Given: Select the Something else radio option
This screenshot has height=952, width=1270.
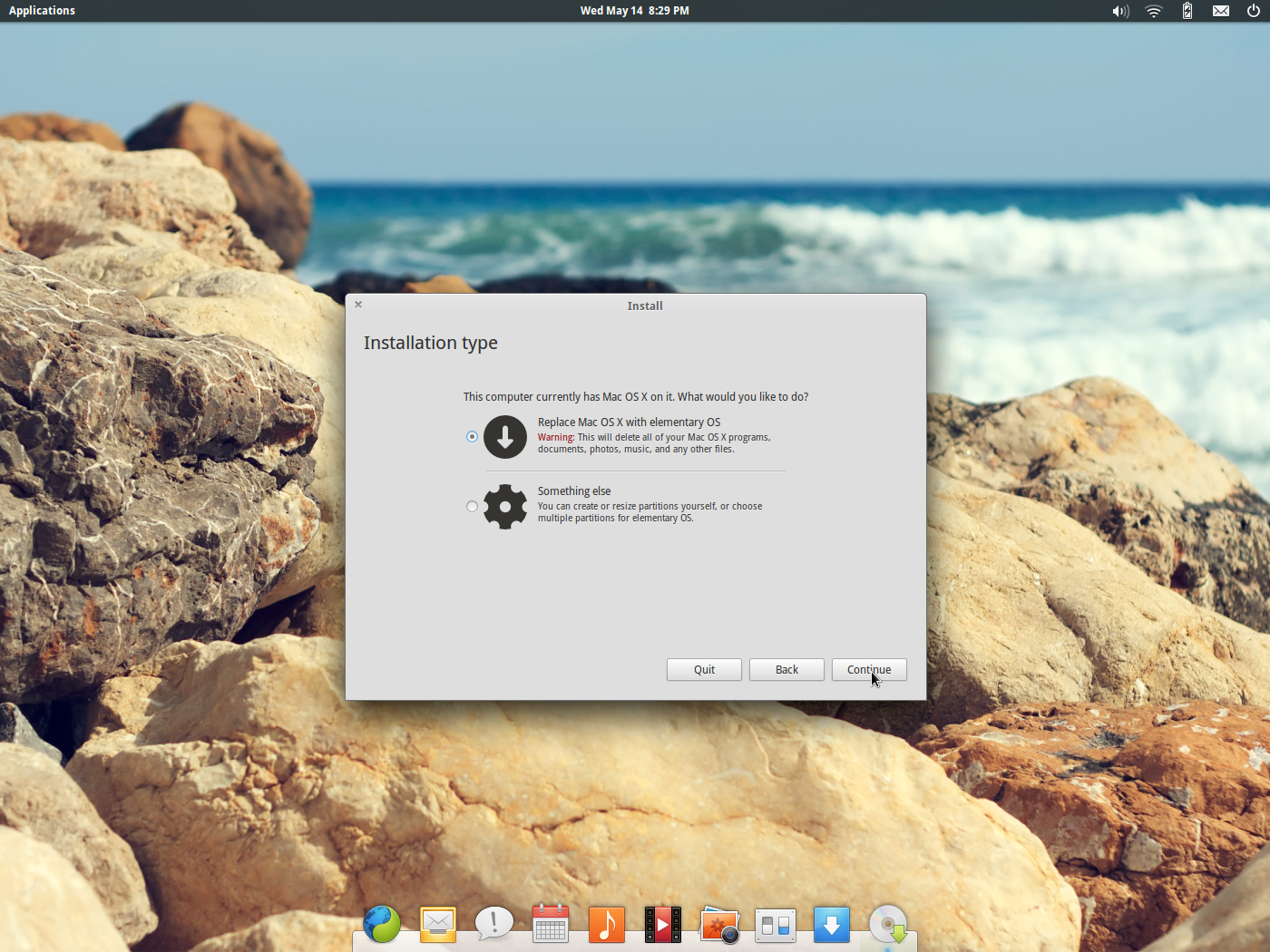Looking at the screenshot, I should (x=472, y=507).
